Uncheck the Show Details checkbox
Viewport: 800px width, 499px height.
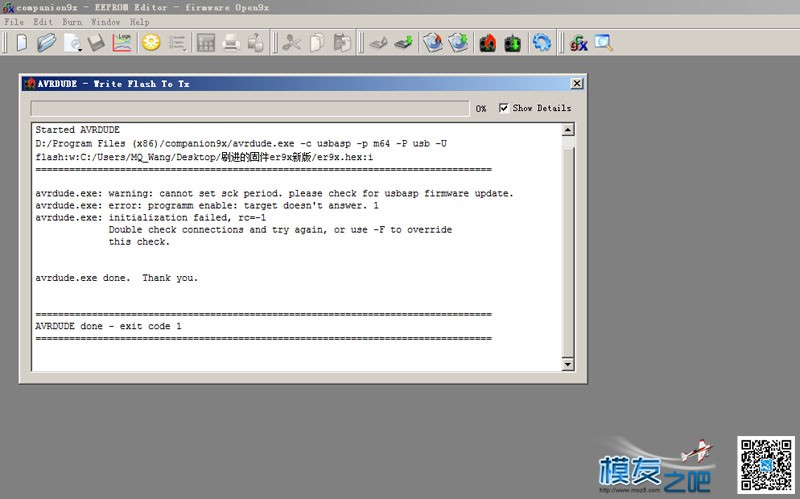tap(504, 108)
